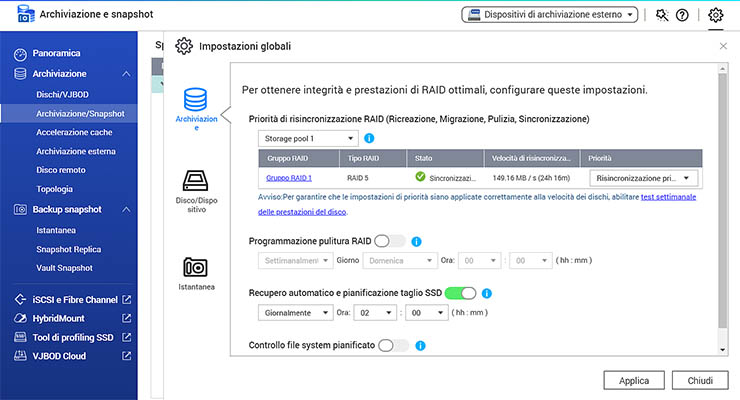This screenshot has height=400, width=740.
Task: Open the global settings gear icon
Action: (x=715, y=15)
